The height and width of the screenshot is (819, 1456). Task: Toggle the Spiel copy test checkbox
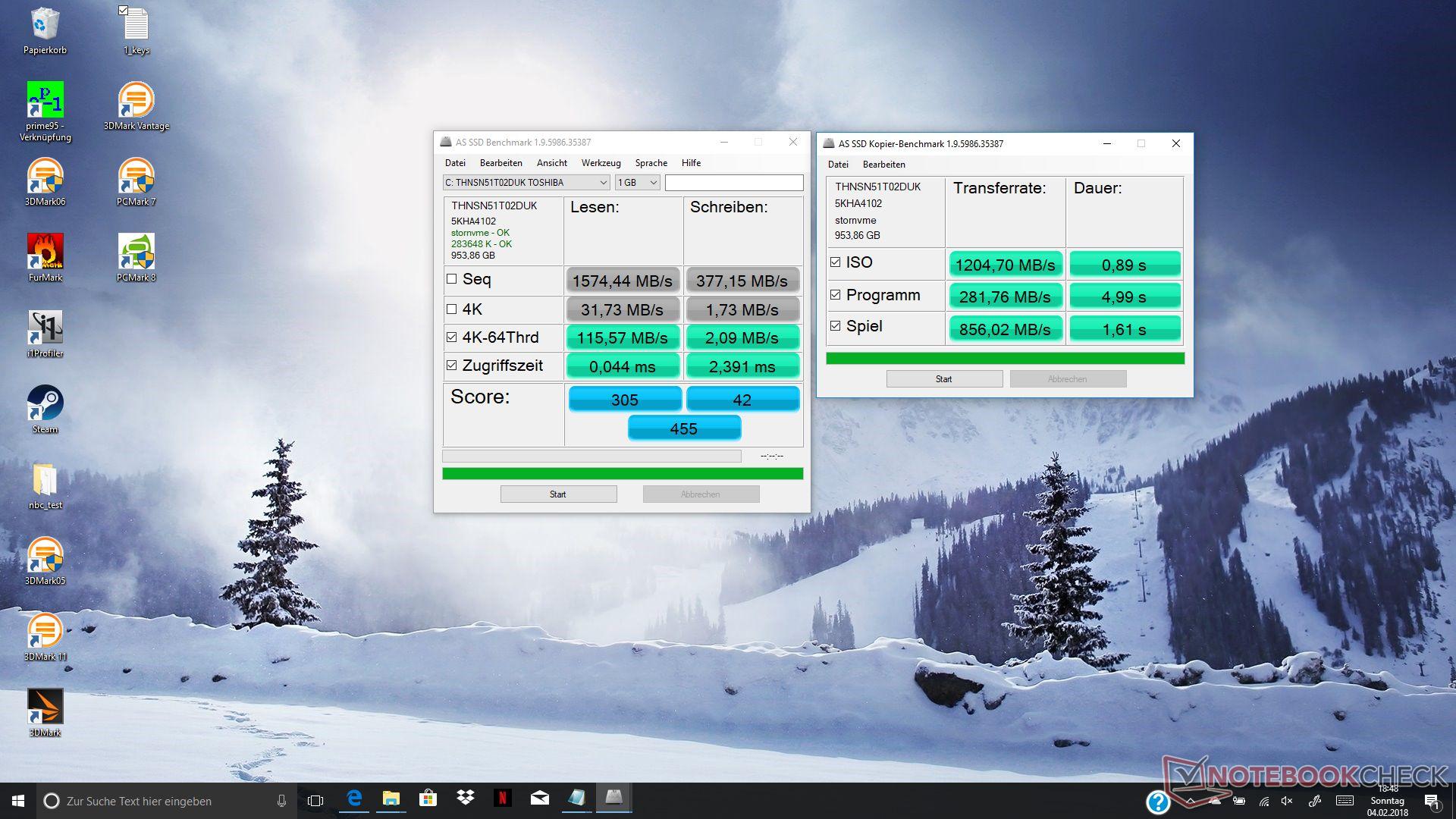tap(836, 326)
